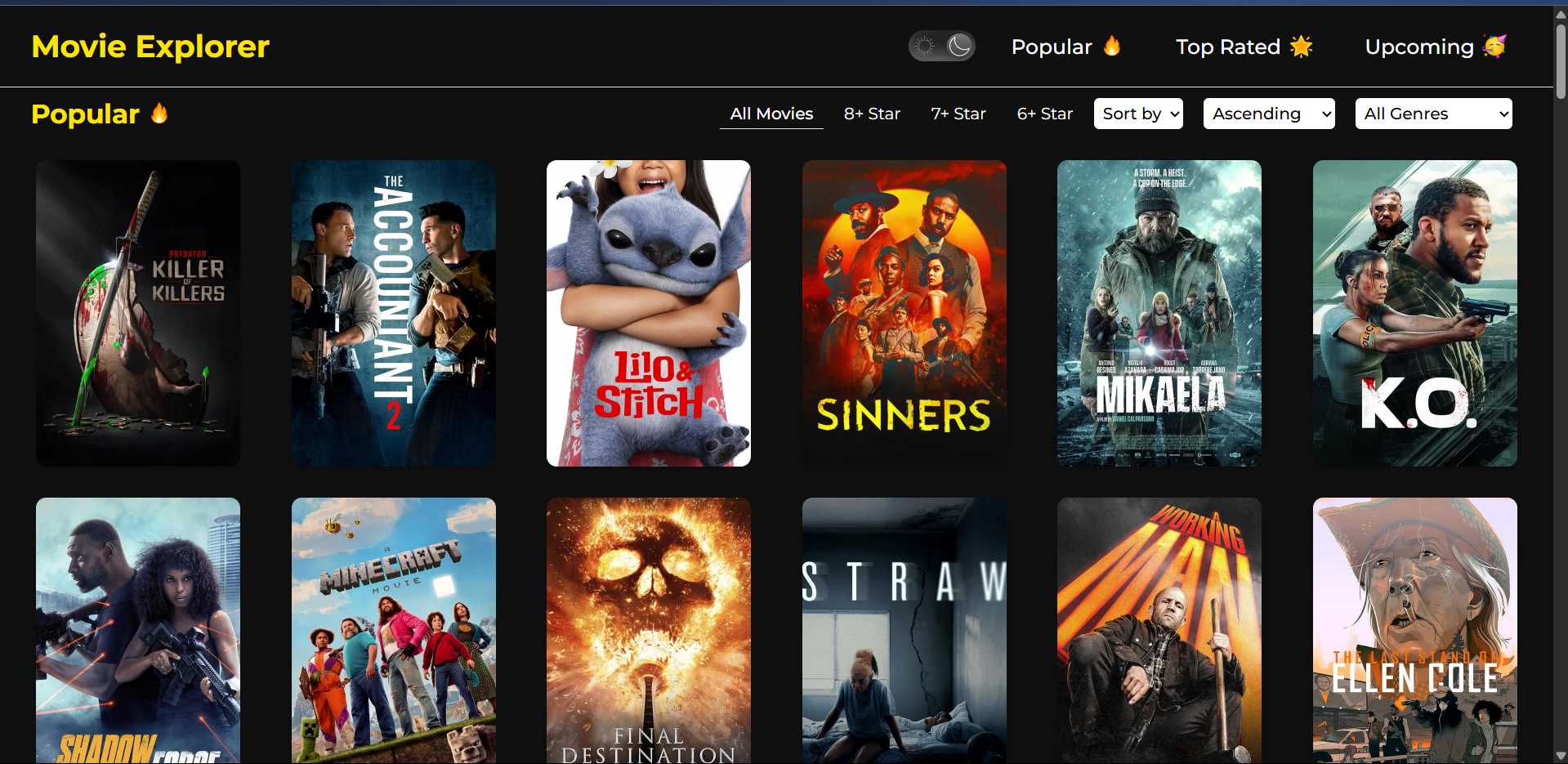Choose the 7+ Star filter

(958, 114)
